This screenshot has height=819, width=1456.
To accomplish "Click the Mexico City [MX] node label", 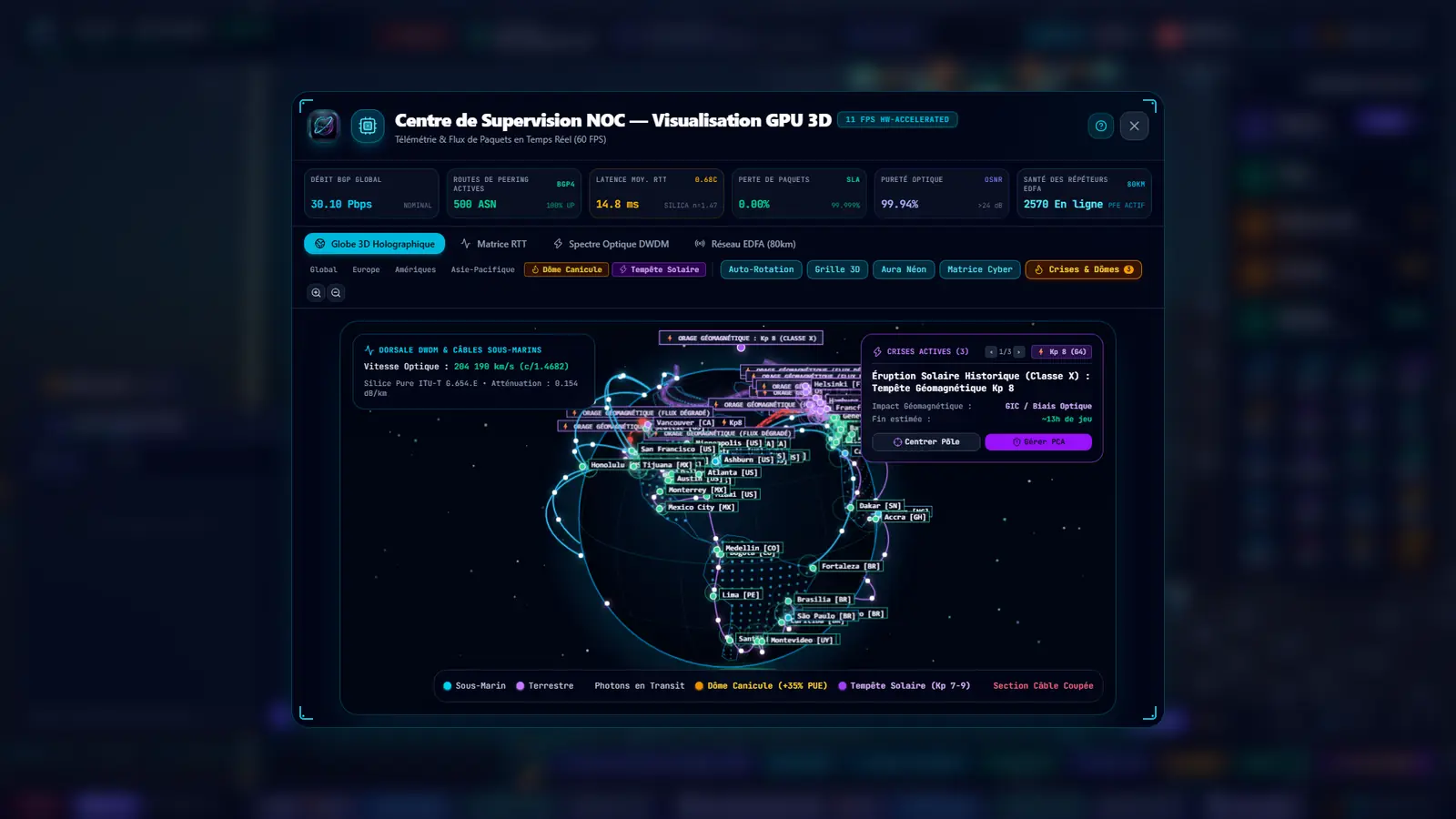I will tap(701, 507).
